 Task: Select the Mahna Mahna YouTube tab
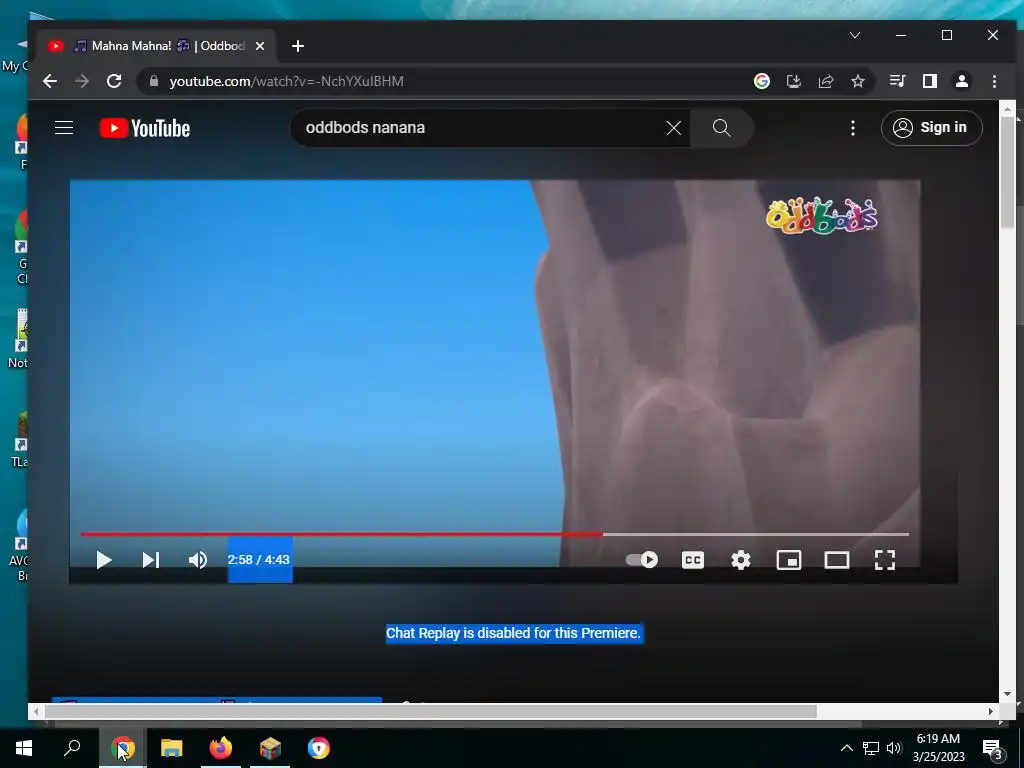[x=157, y=46]
